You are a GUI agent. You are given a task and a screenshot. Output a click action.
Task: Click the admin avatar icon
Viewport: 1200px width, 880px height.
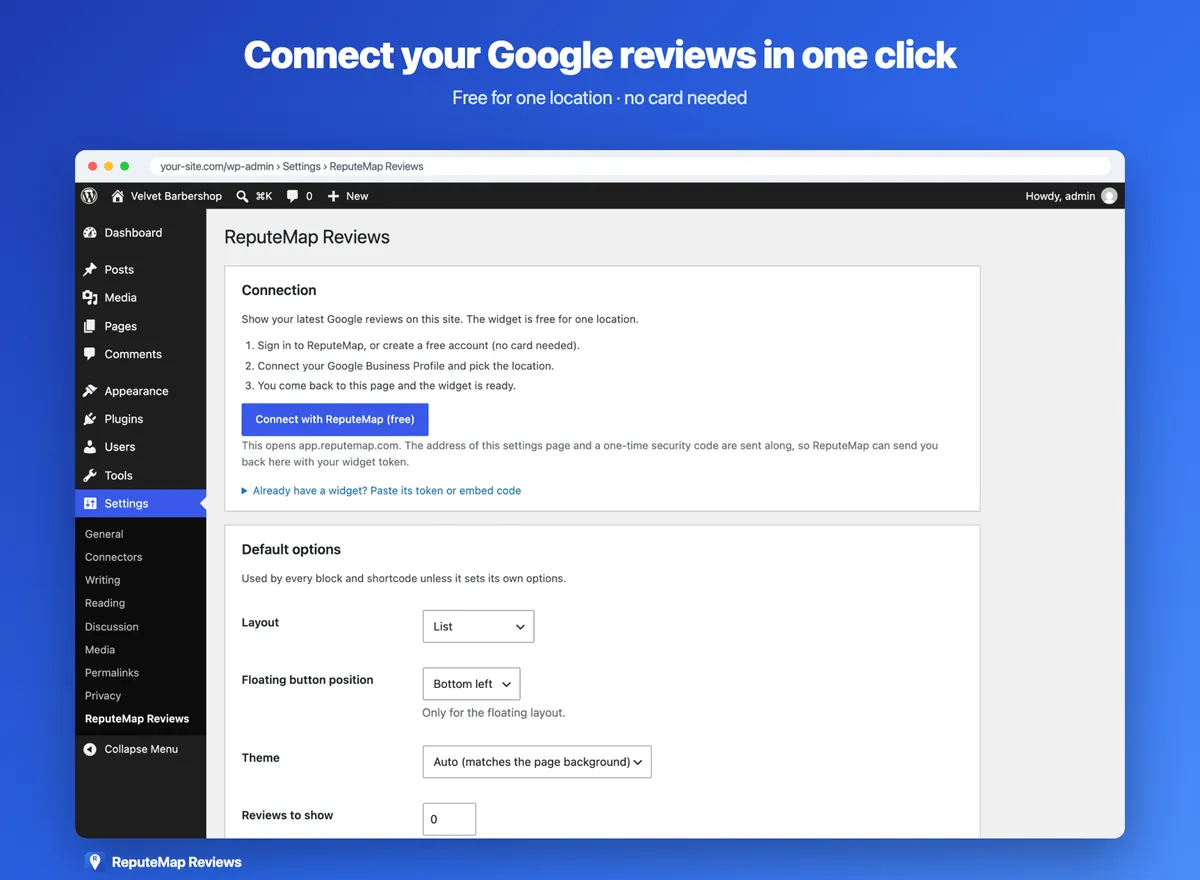pyautogui.click(x=1109, y=196)
